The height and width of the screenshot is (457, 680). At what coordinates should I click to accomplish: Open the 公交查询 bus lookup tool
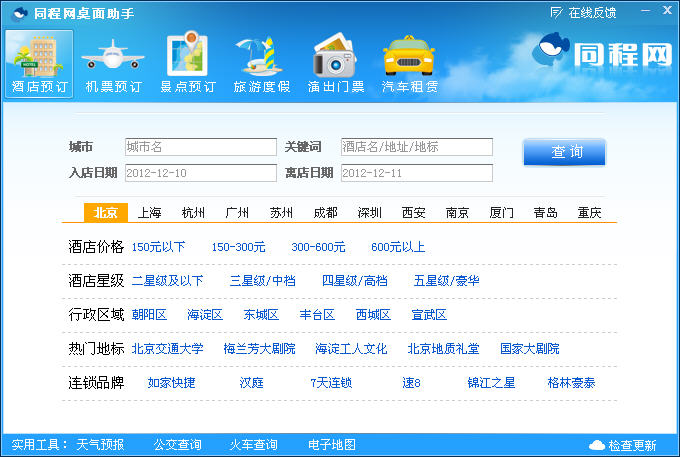pyautogui.click(x=177, y=445)
